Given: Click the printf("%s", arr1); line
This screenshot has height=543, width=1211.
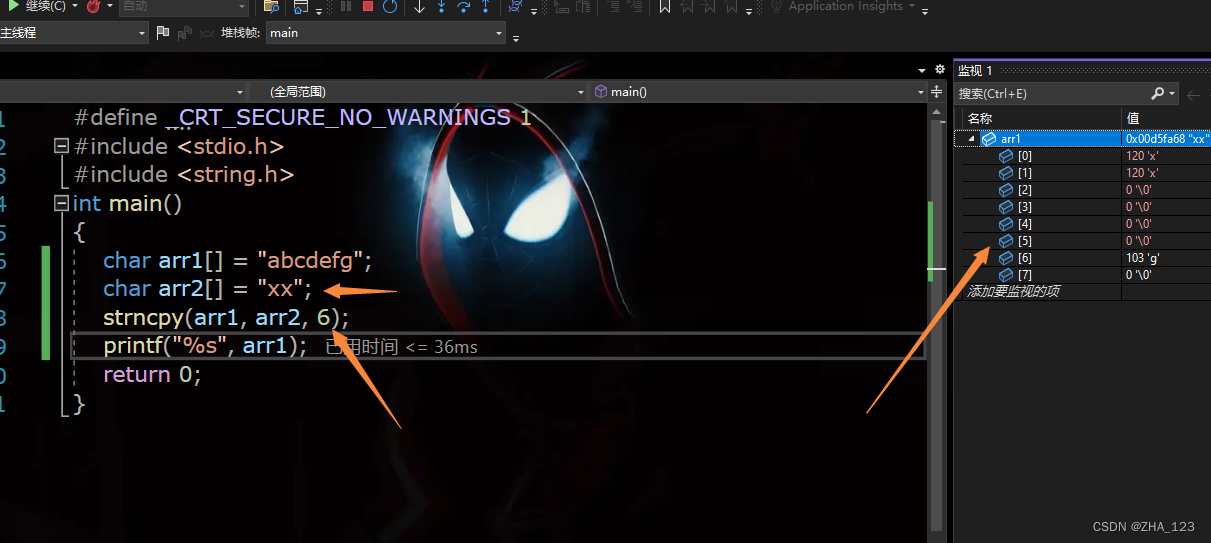Looking at the screenshot, I should [205, 346].
